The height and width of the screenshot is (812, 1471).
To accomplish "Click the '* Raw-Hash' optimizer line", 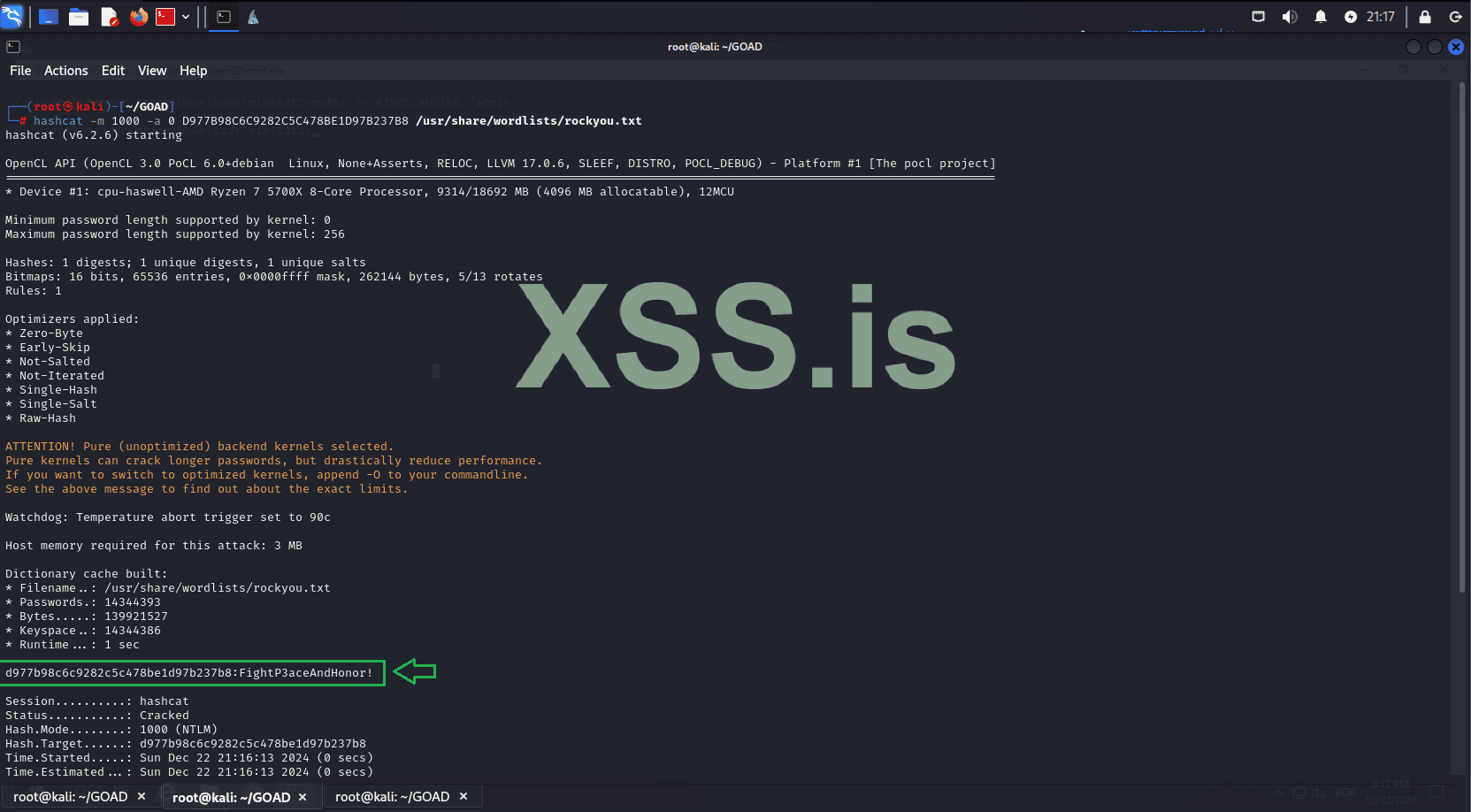I will tap(41, 418).
